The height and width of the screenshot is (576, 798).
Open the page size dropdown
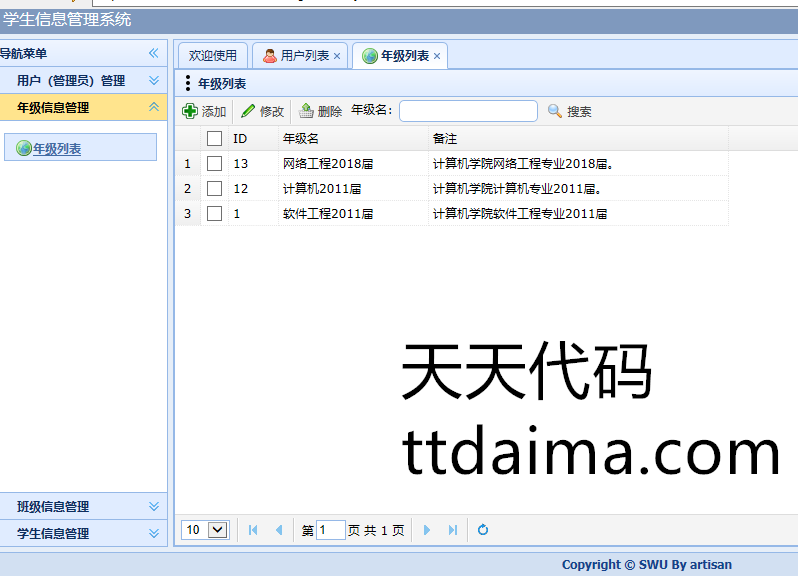coord(218,530)
